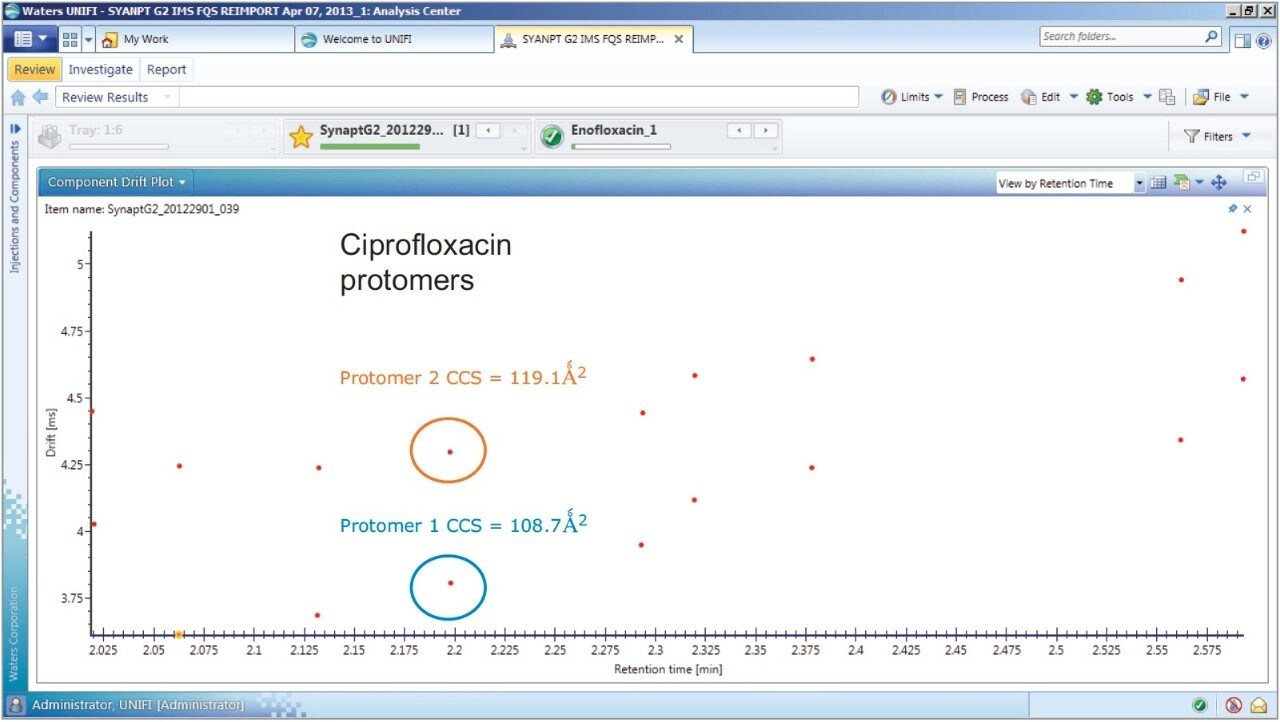Open the Component Drift Plot dropdown
The height and width of the screenshot is (722, 1280).
[x=118, y=182]
